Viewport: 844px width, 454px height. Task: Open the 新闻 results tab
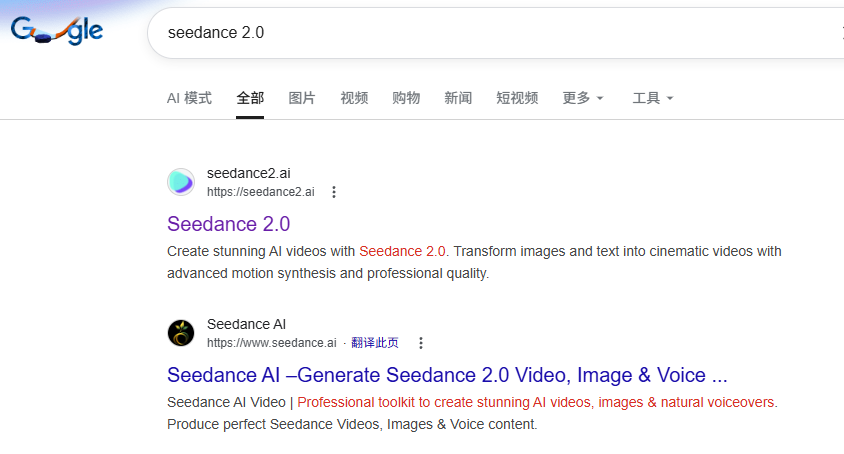pyautogui.click(x=458, y=98)
